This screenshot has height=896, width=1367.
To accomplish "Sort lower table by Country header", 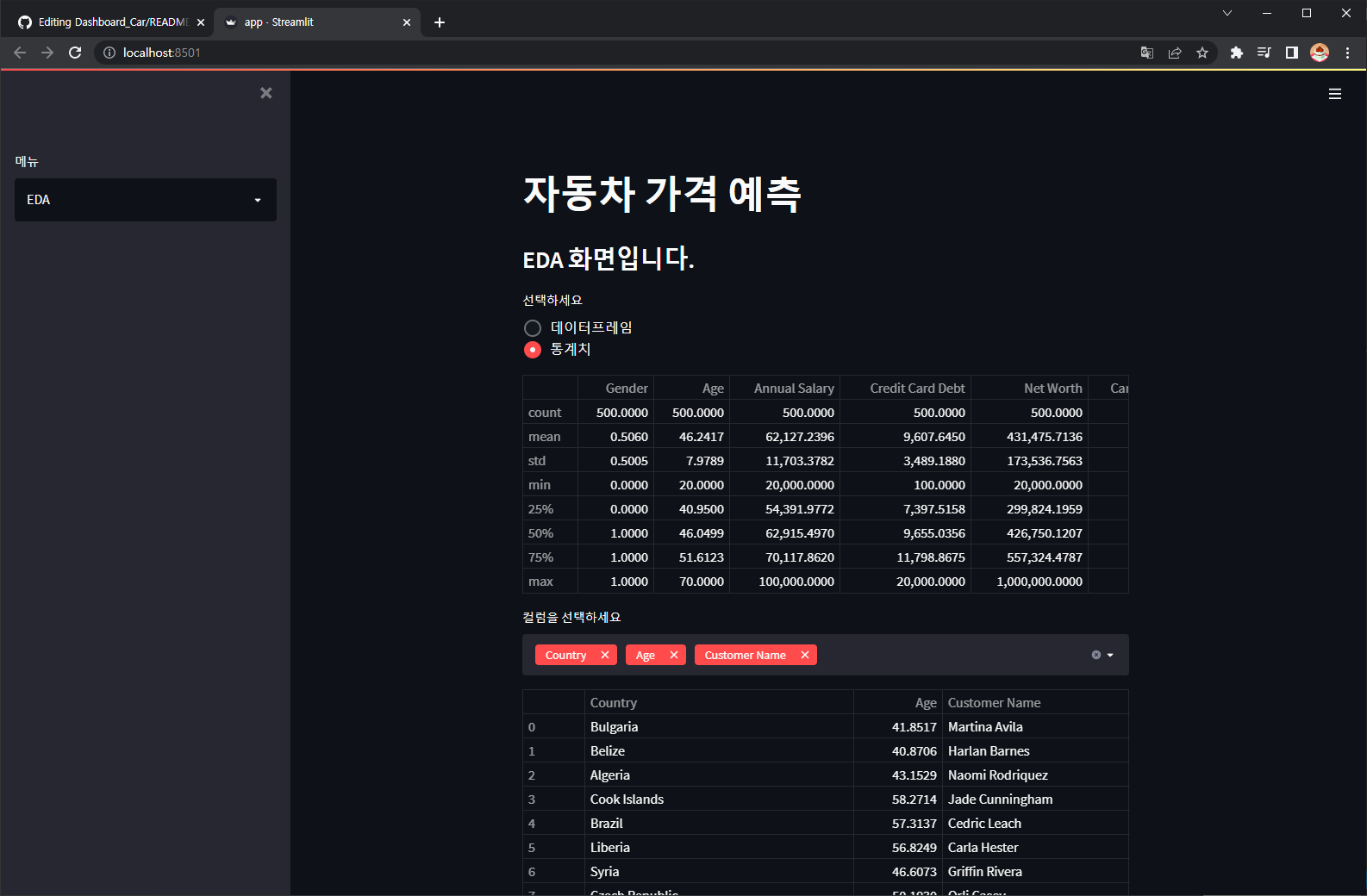I will (719, 703).
